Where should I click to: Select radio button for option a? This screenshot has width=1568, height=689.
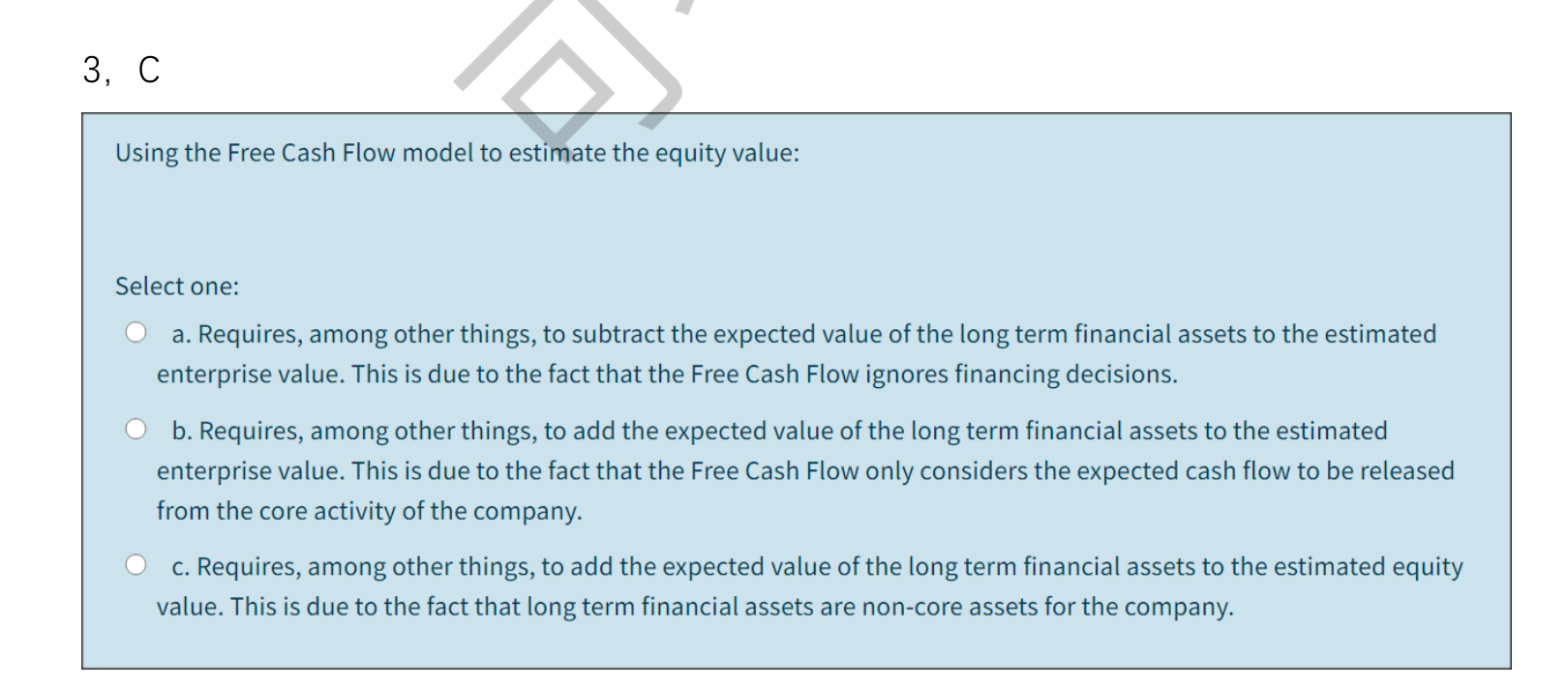click(136, 331)
